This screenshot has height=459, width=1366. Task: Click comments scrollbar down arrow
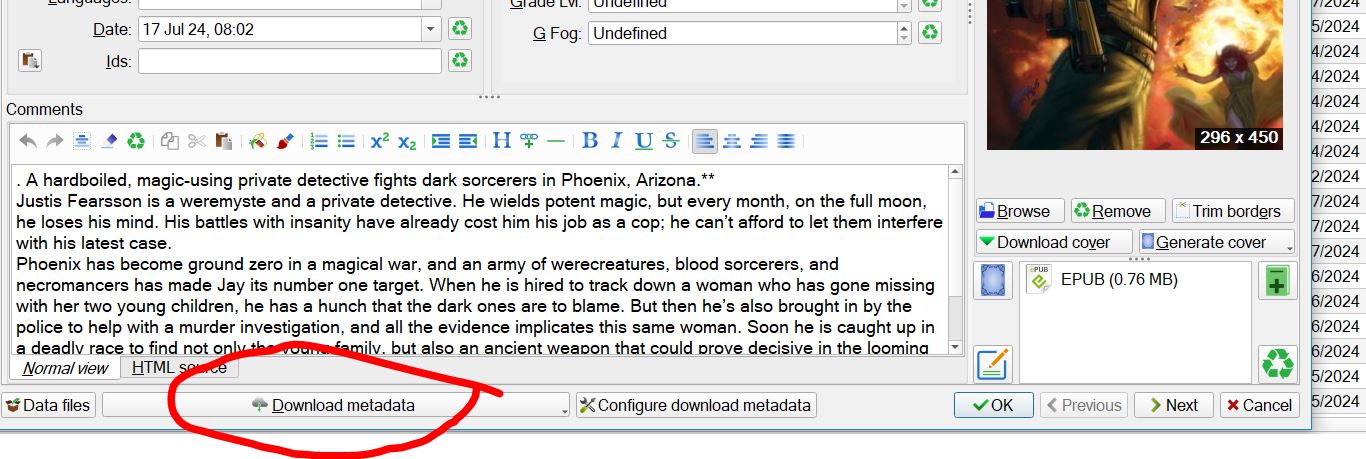[955, 347]
